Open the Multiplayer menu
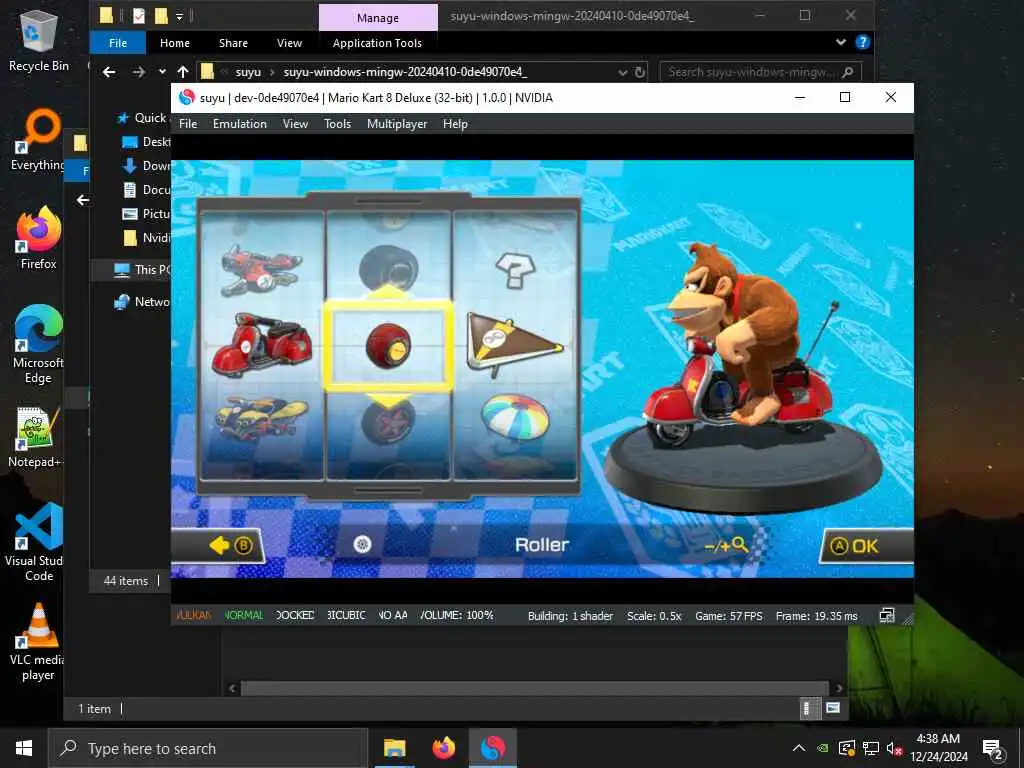 (397, 123)
